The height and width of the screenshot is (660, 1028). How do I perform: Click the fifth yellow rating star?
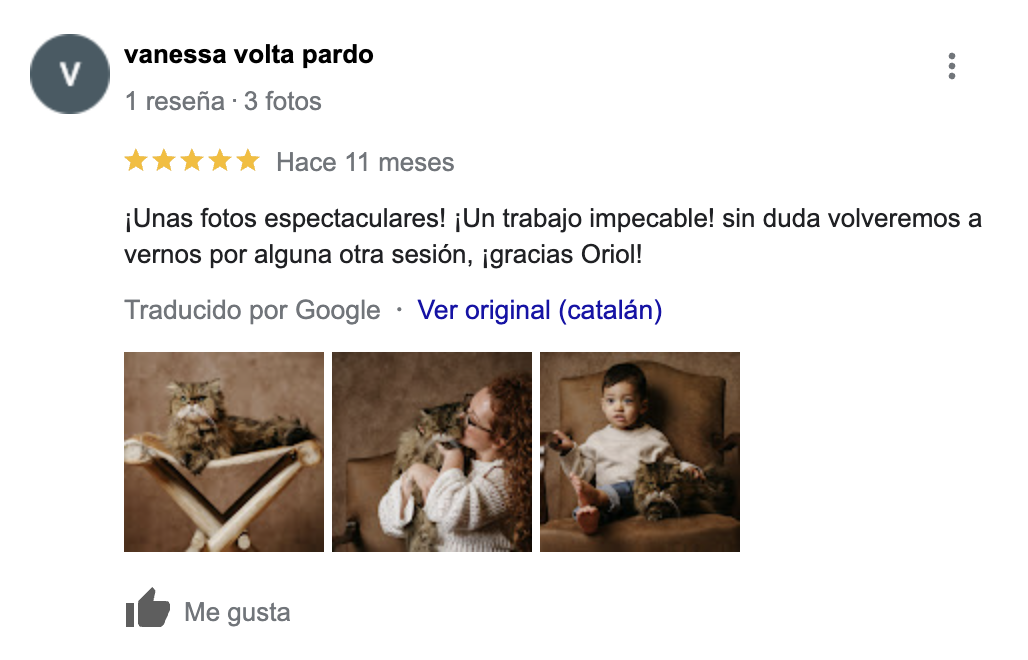247,161
